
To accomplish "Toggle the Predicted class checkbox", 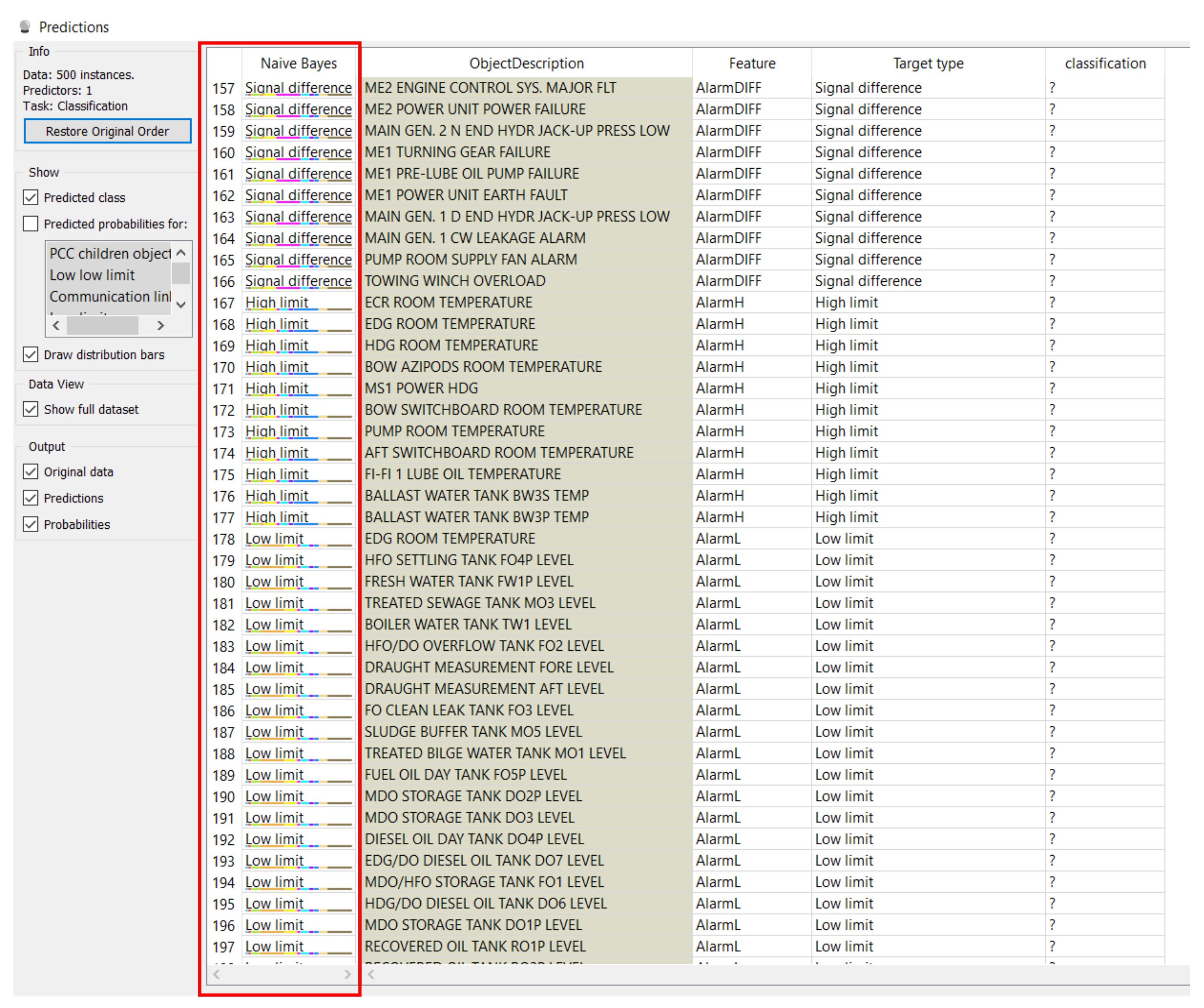I will 31,198.
